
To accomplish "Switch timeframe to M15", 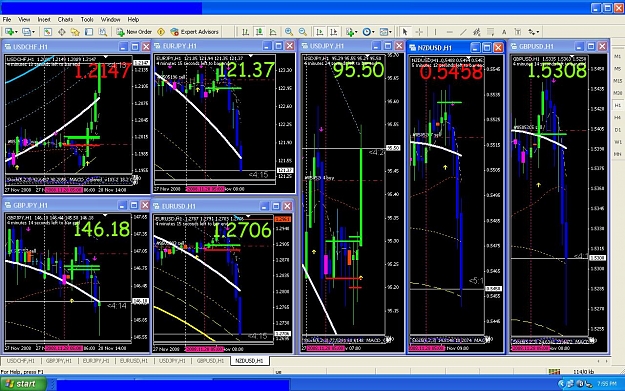I will tap(617, 81).
